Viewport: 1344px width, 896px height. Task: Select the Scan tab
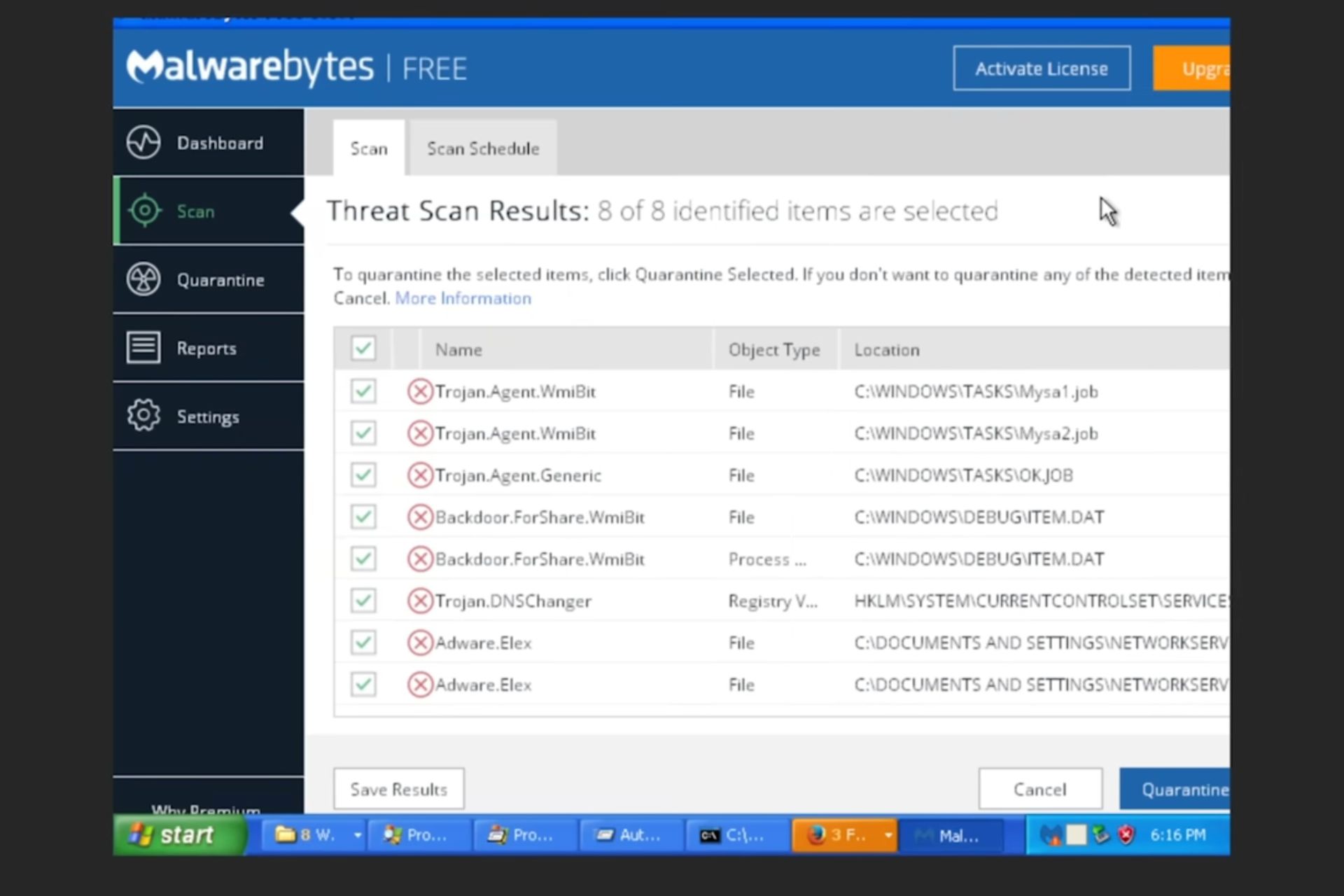click(x=369, y=148)
